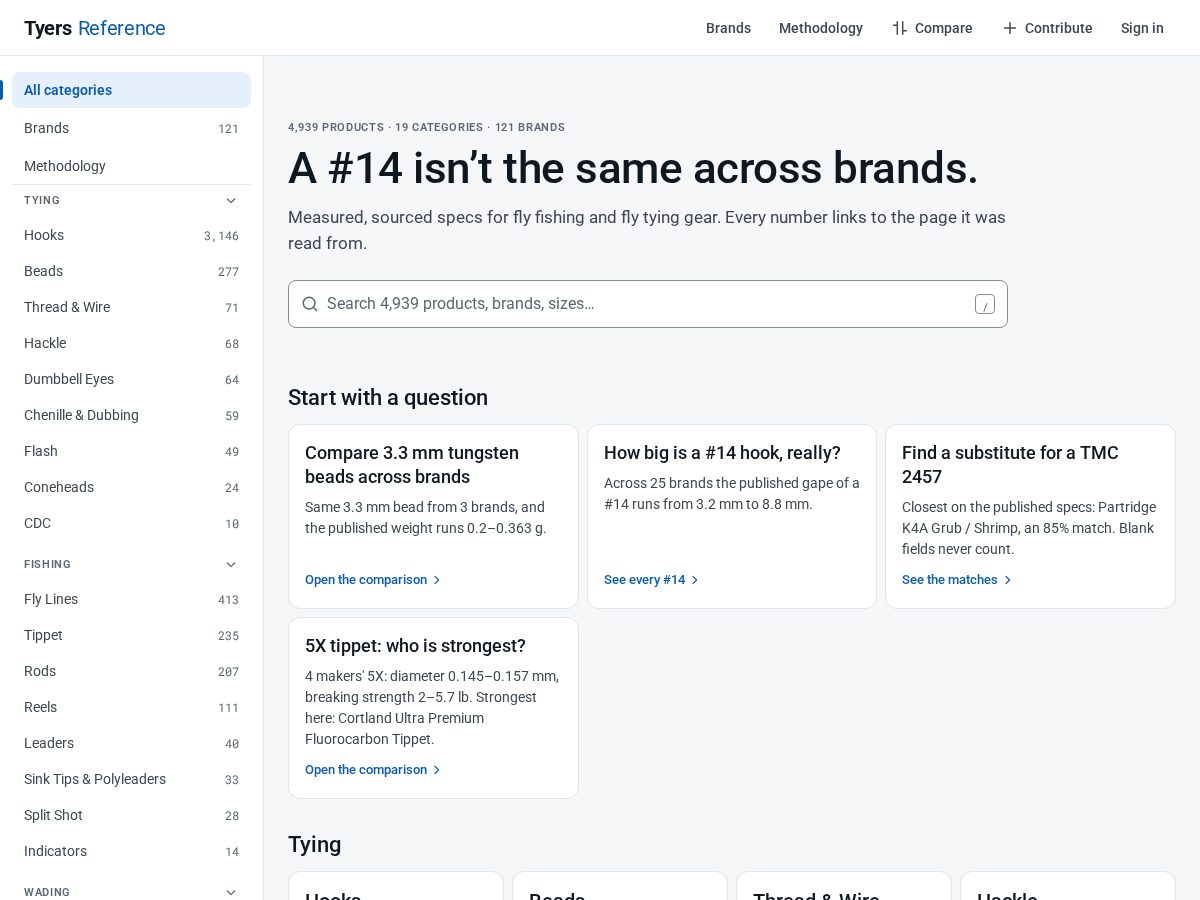Viewport: 1200px width, 900px height.
Task: Open the Rods category
Action: 131,671
